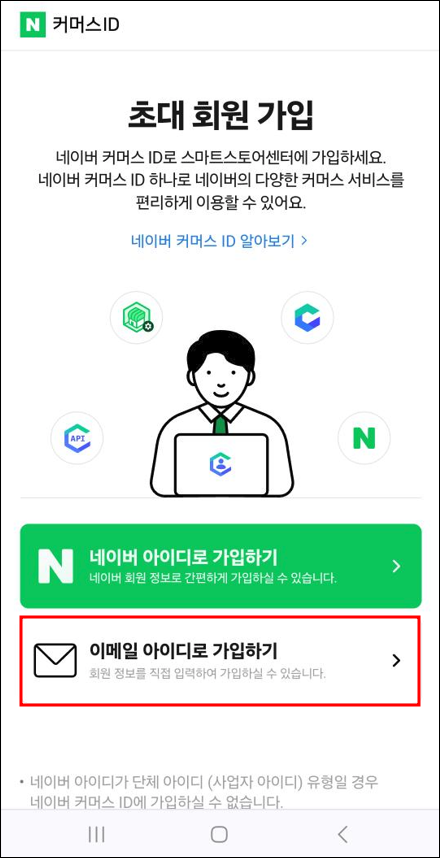Expand the chevron on email signup
440x858 pixels.
[x=397, y=660]
